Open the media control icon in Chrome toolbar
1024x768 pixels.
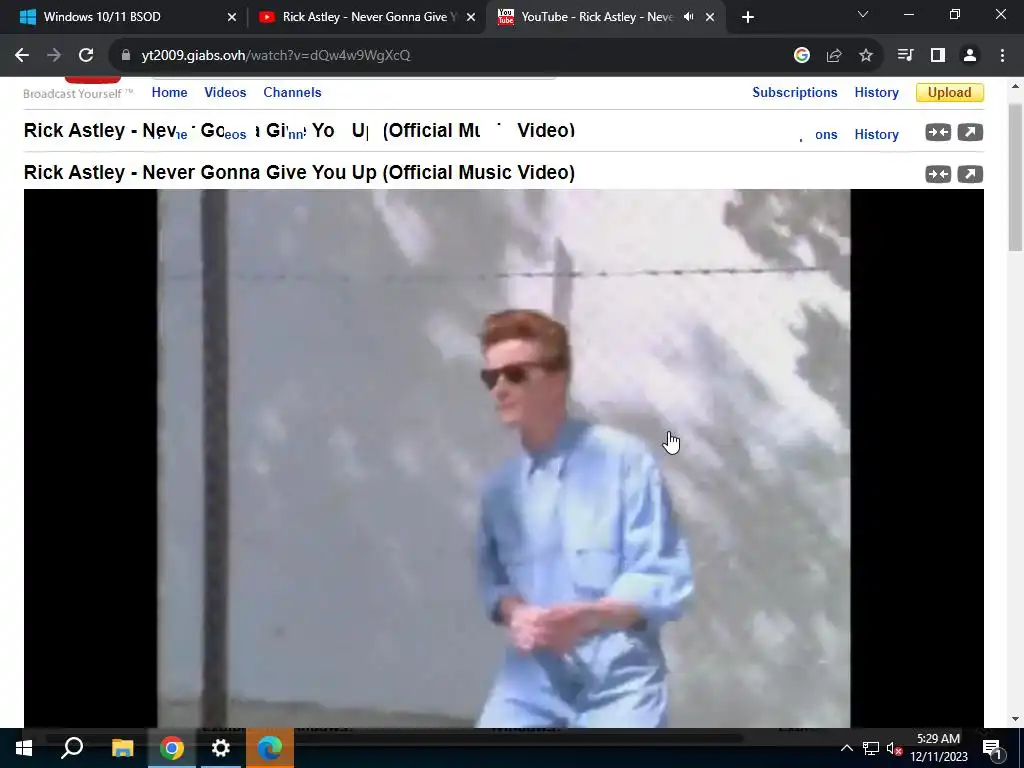(x=905, y=56)
